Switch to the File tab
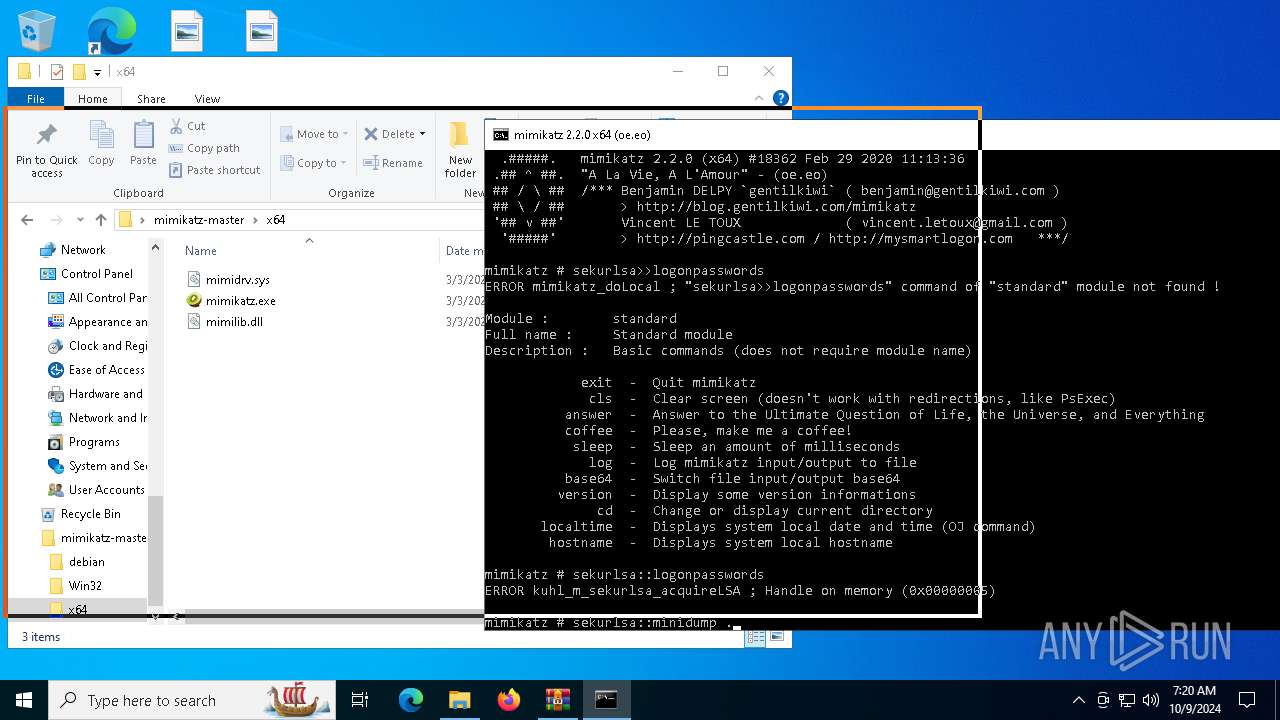This screenshot has height=720, width=1280. click(x=36, y=99)
